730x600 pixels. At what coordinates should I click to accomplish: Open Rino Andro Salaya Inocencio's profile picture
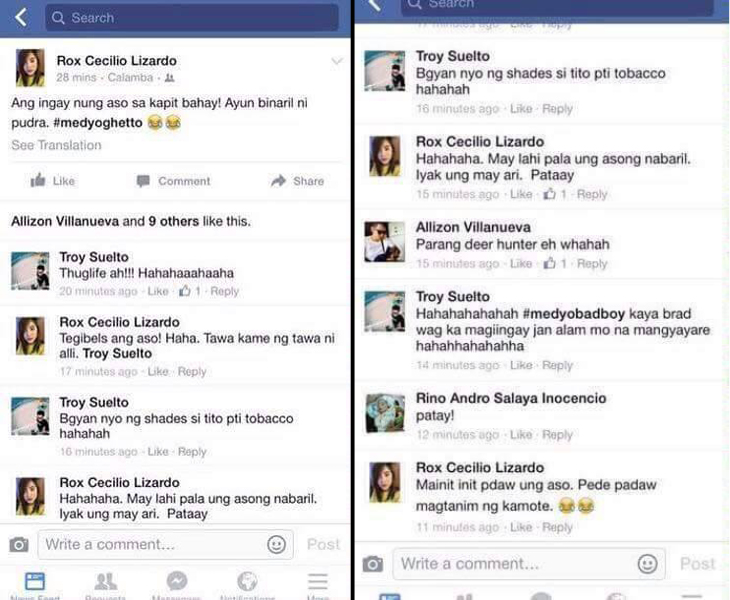[385, 413]
